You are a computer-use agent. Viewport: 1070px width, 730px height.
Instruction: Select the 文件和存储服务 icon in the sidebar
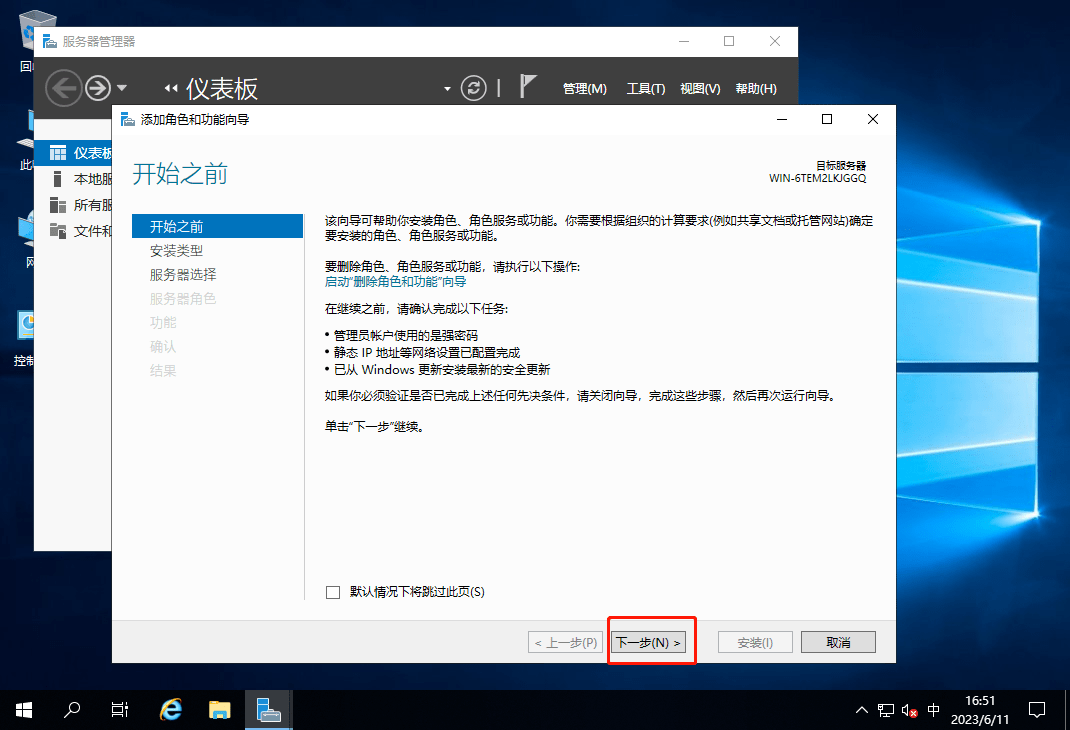coord(58,231)
